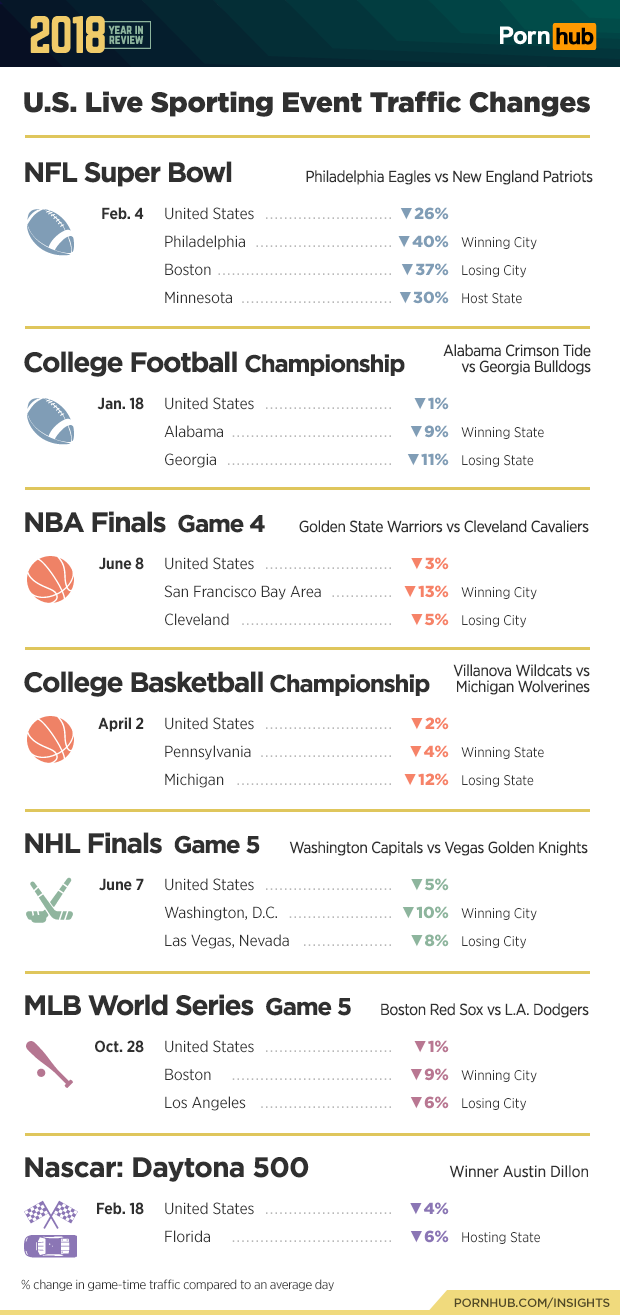Click the checkered flags icon for Nascar

click(x=50, y=1213)
